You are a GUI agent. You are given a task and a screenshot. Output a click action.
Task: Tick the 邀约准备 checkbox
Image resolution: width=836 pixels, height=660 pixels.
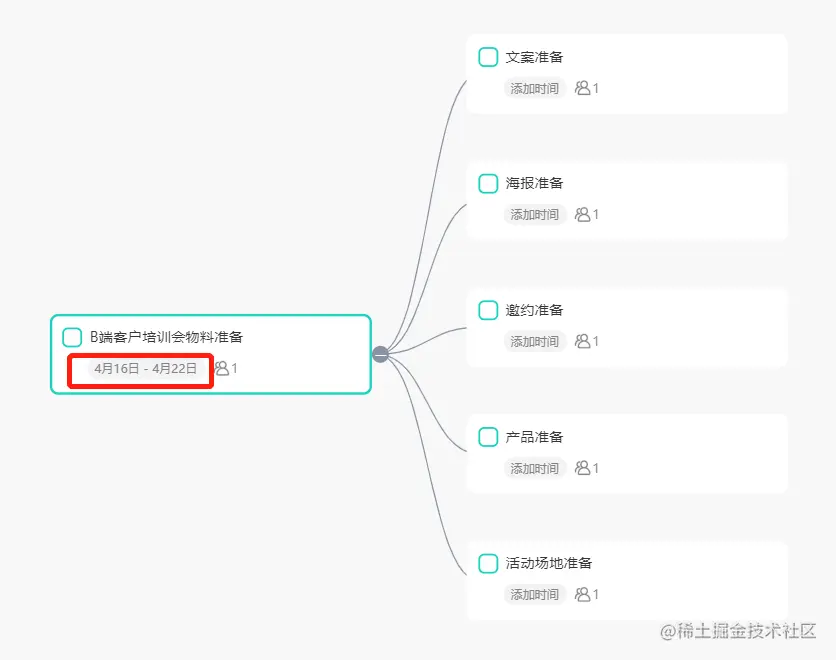[x=488, y=310]
